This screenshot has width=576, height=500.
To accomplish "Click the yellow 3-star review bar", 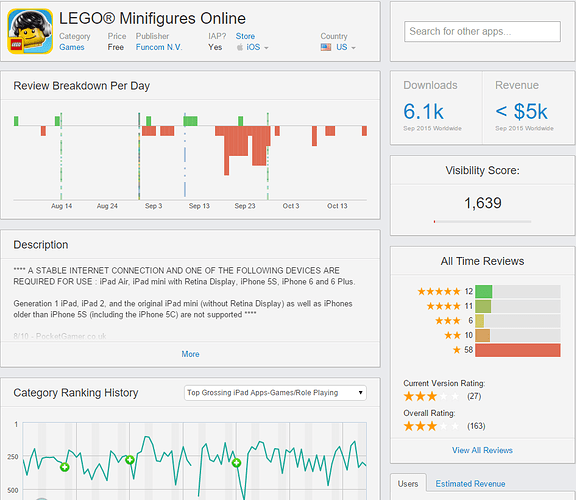I will (479, 321).
